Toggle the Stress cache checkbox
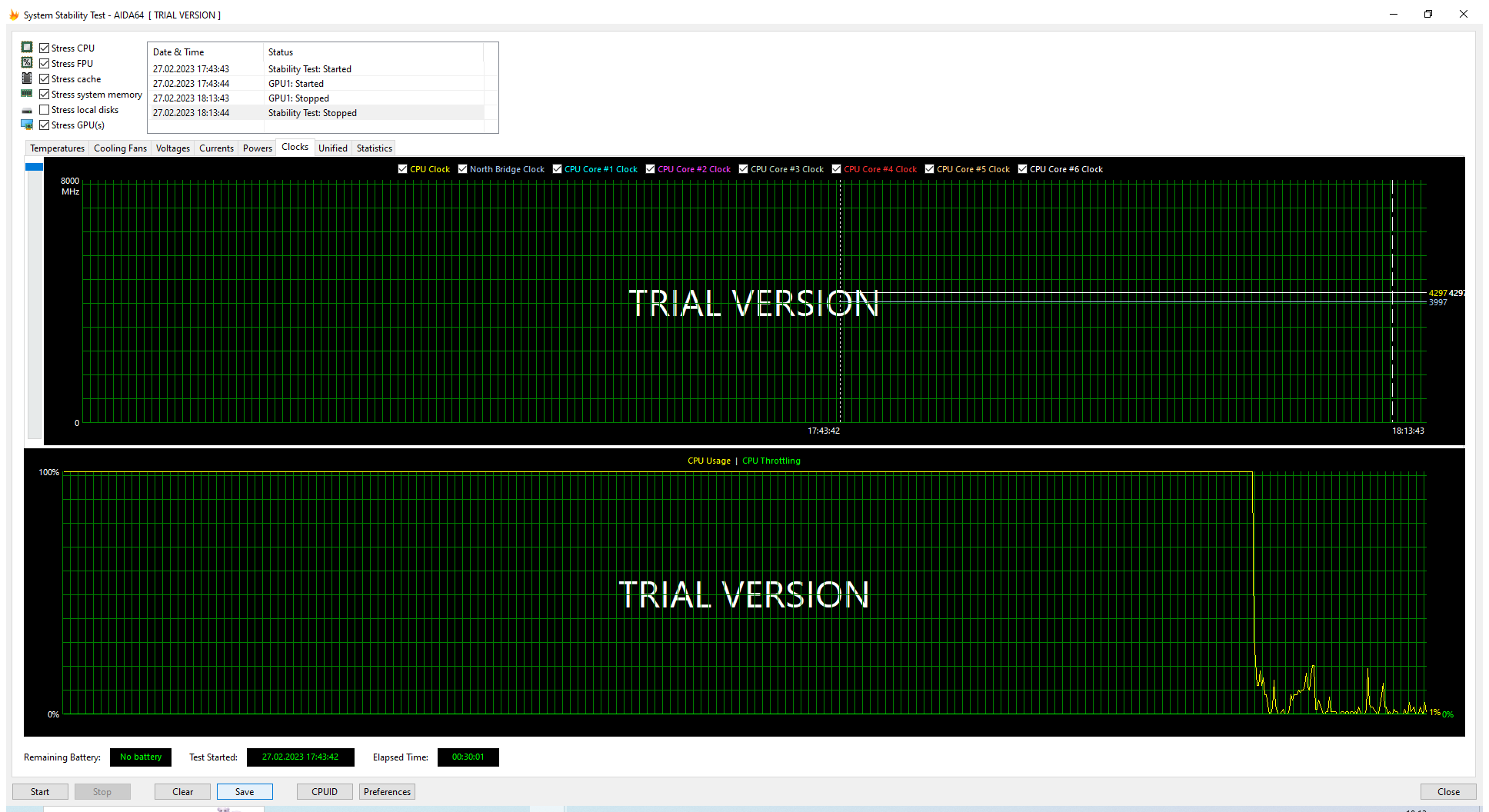1489x812 pixels. click(45, 78)
